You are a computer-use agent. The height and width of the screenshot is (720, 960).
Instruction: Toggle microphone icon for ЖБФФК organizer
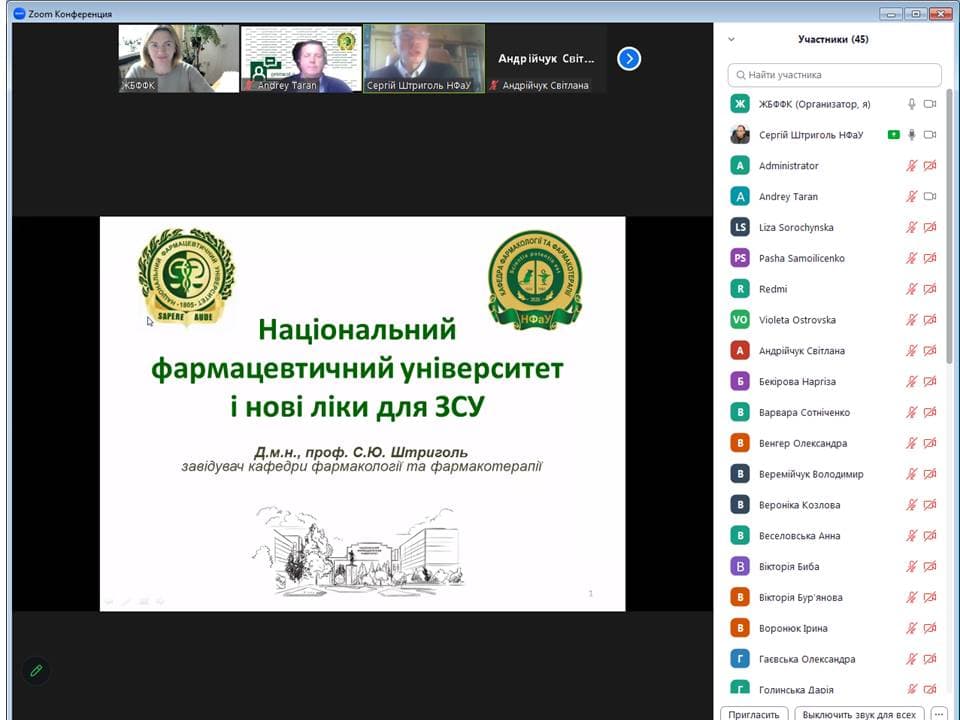pyautogui.click(x=912, y=104)
